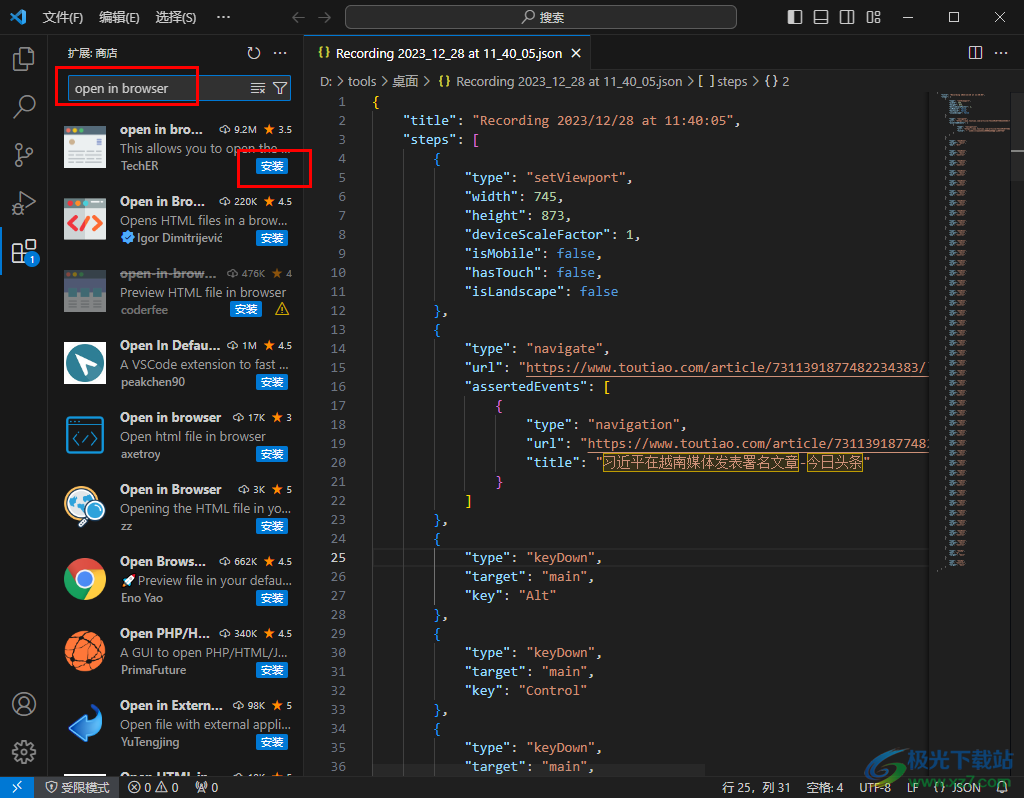
Task: Select the Recording 2023_12_28 json tab
Action: point(448,53)
